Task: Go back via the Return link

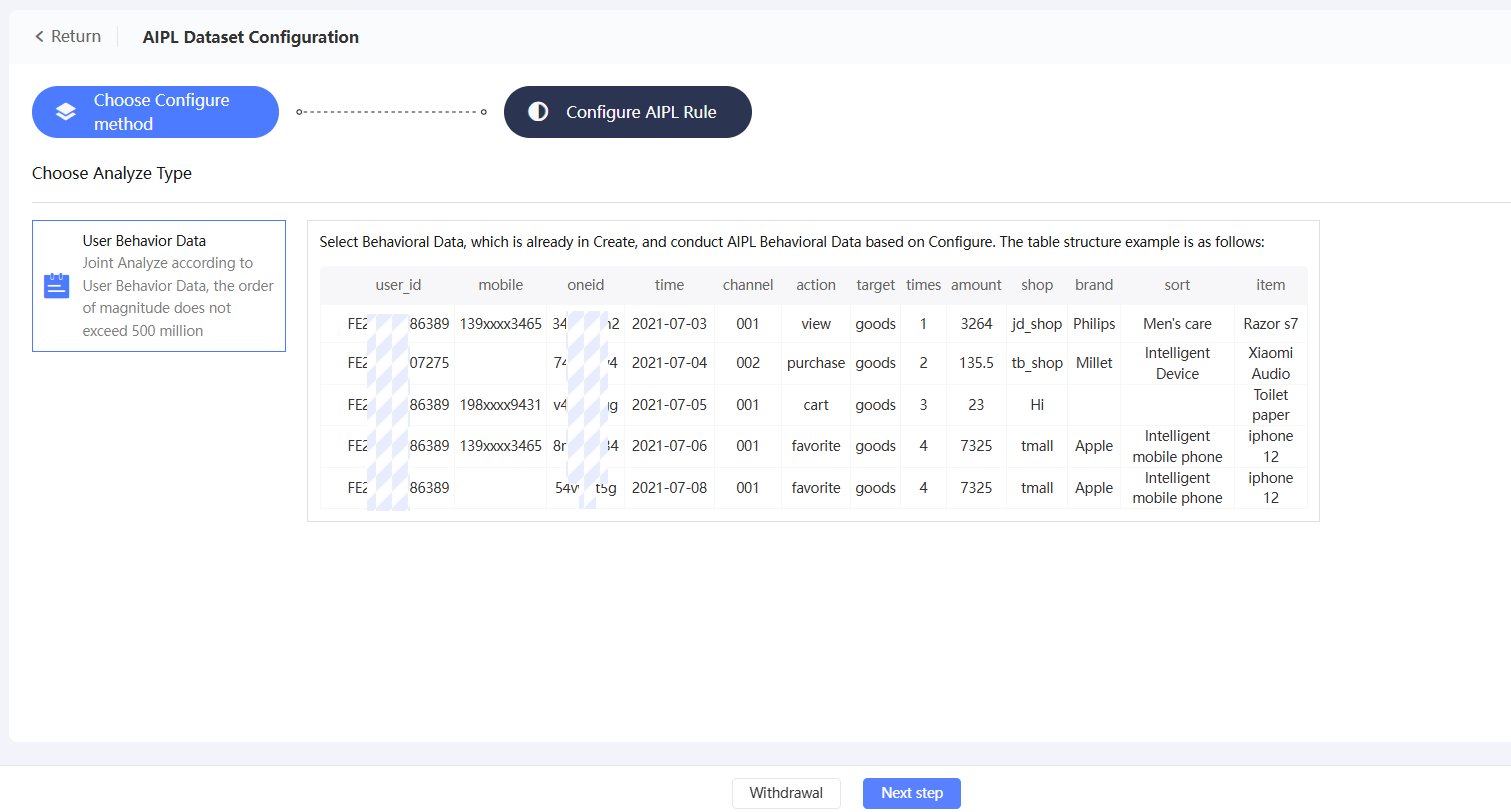Action: click(68, 37)
